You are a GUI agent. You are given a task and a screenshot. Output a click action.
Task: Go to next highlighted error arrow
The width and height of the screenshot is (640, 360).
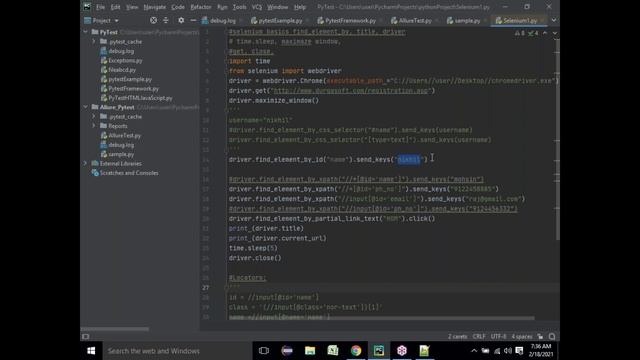click(x=555, y=33)
